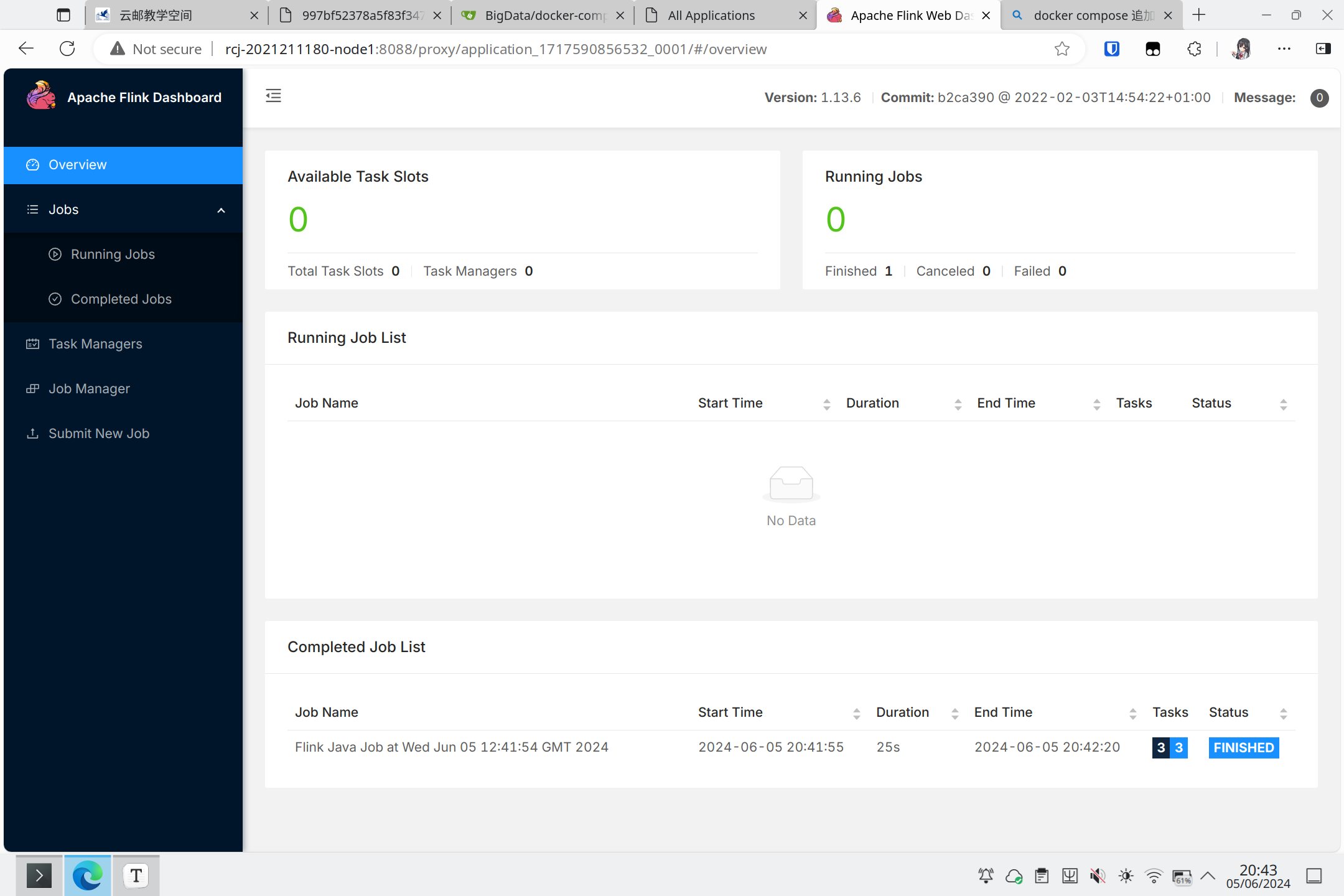Open the brightness tray icon
The image size is (1344, 896).
[x=1126, y=876]
